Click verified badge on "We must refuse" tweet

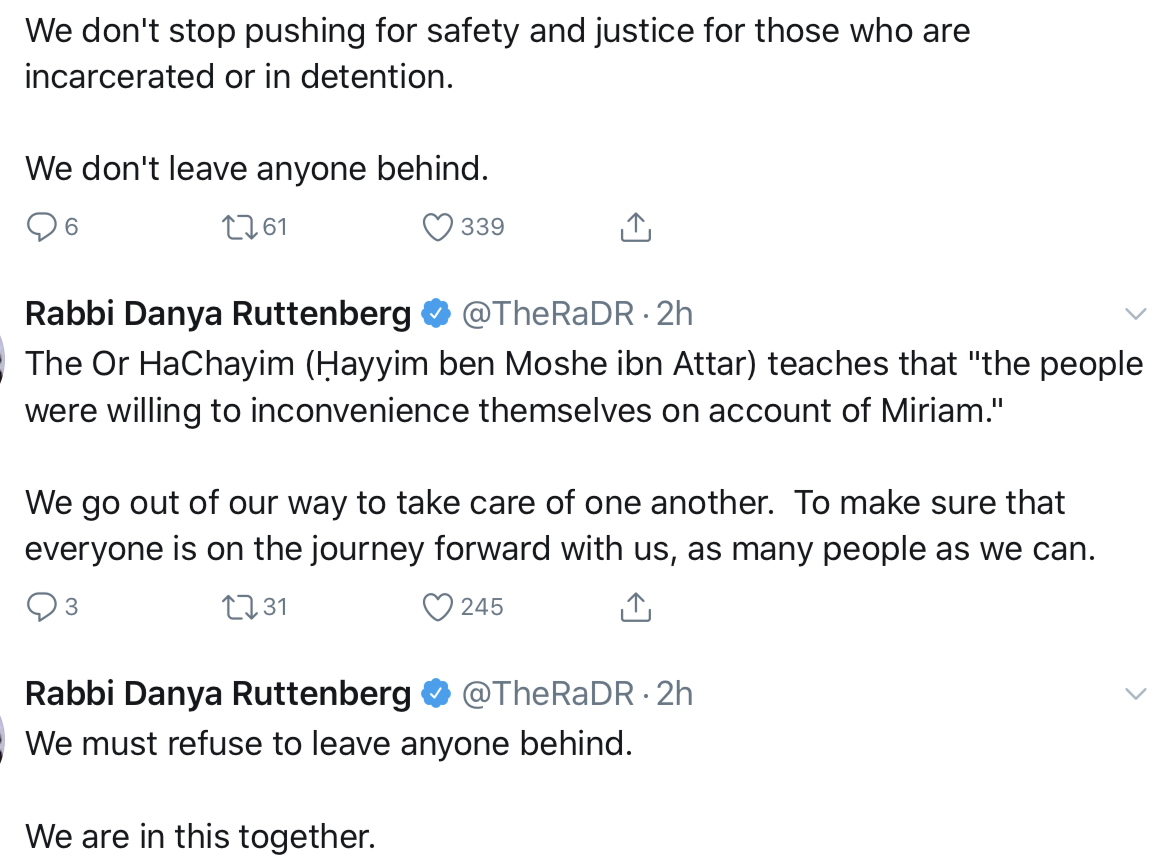tap(435, 693)
